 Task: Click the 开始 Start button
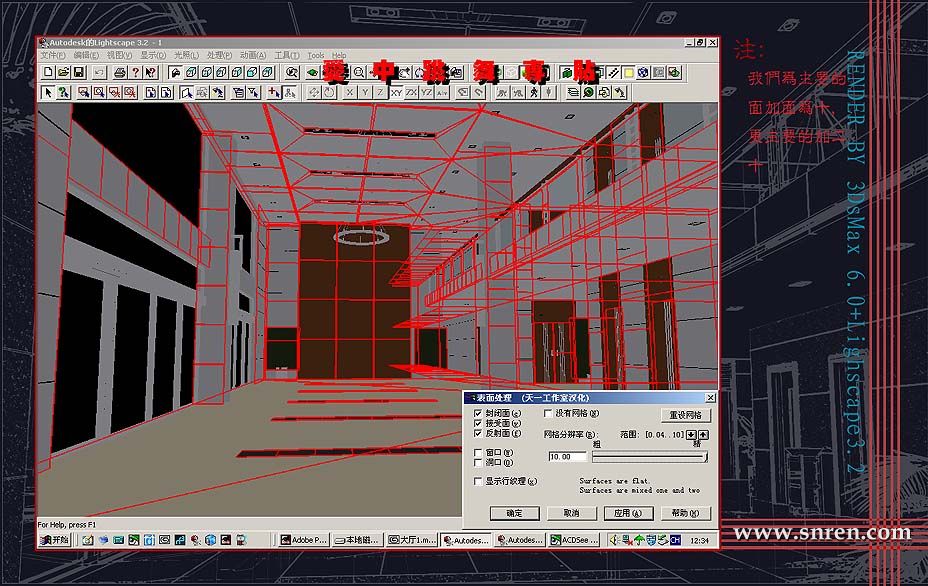click(x=54, y=540)
